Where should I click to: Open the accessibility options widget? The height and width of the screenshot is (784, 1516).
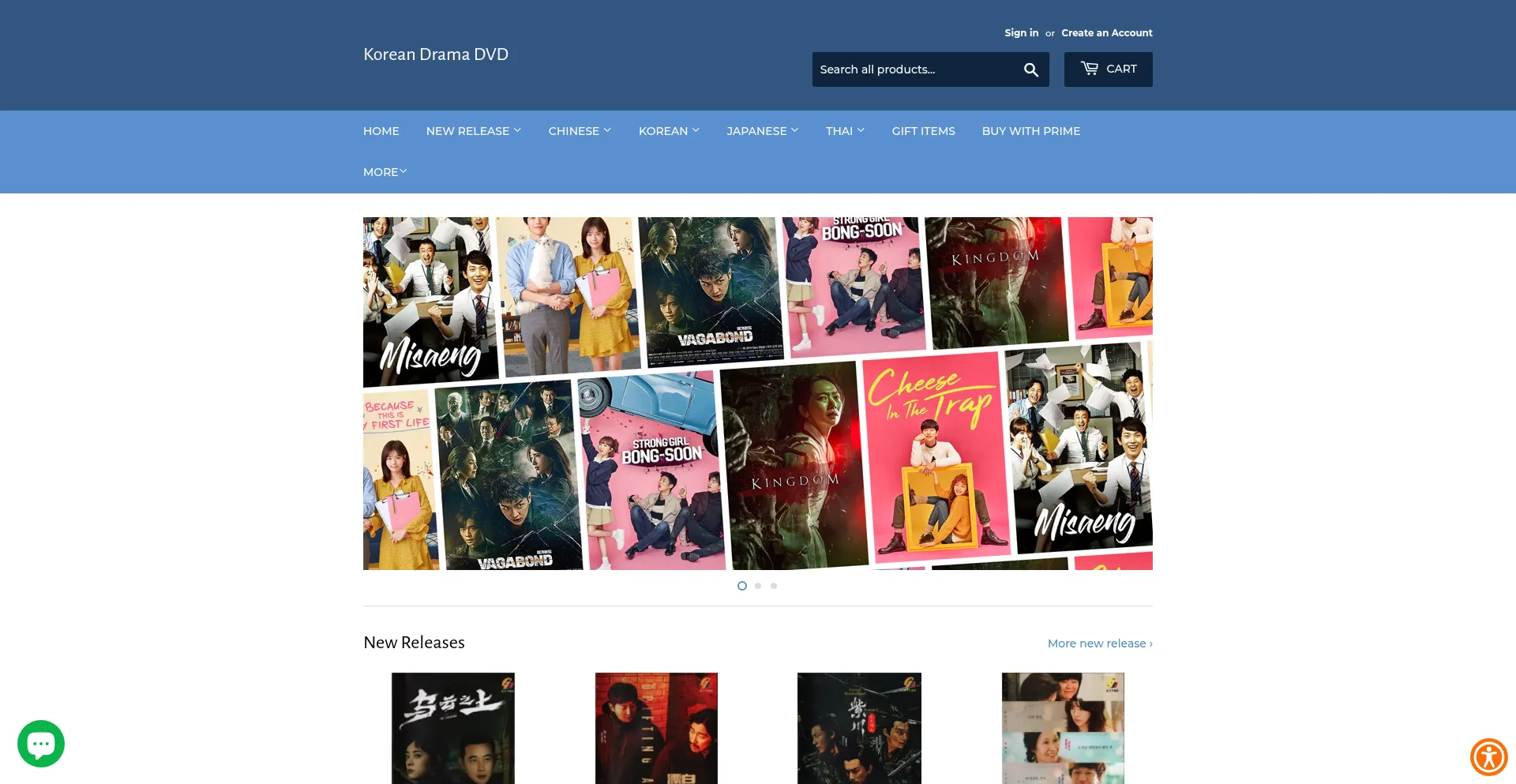point(1490,756)
